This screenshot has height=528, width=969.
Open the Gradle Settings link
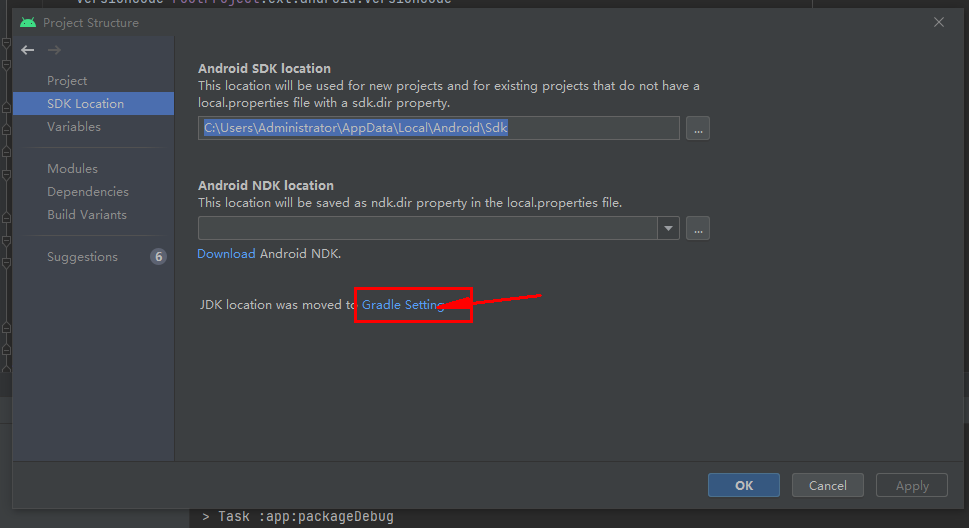403,305
